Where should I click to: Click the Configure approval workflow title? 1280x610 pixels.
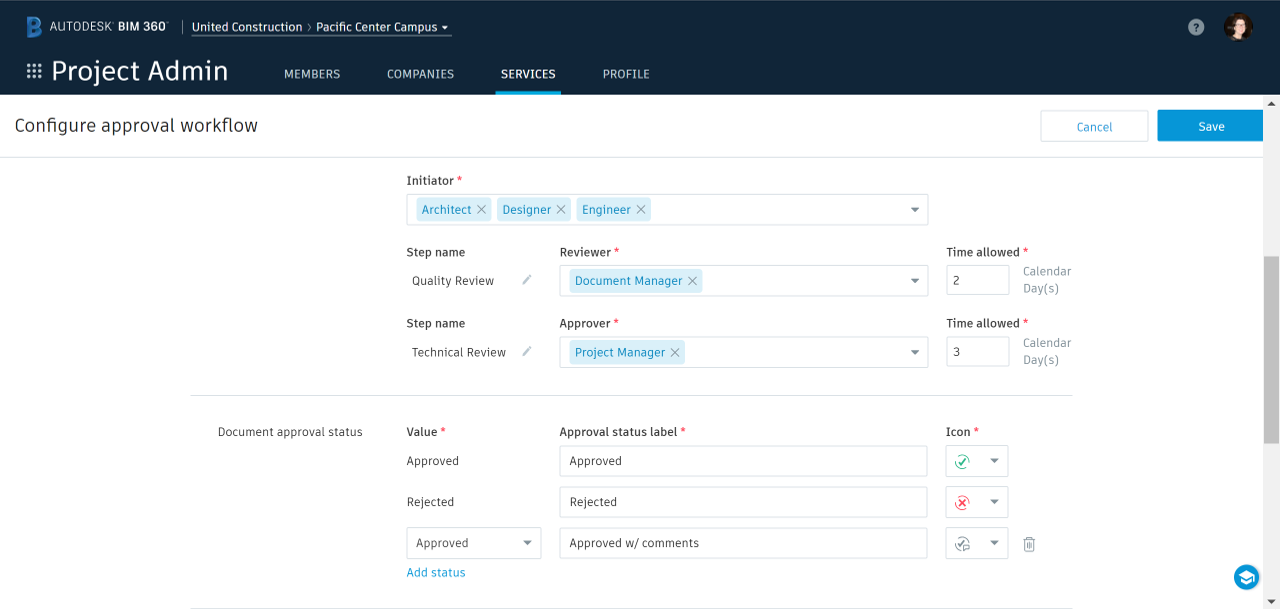[x=136, y=126]
